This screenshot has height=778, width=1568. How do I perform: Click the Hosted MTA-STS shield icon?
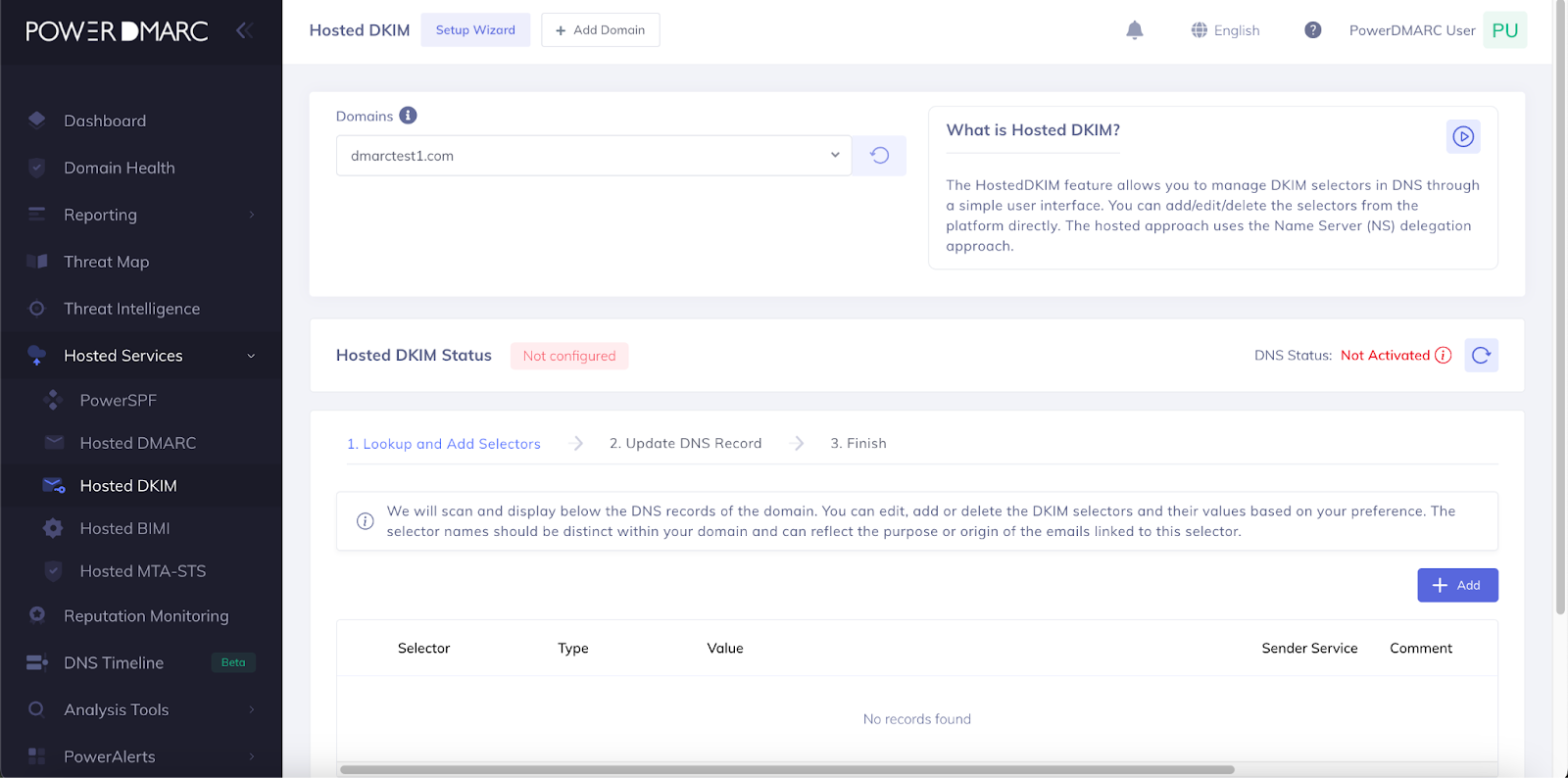(x=54, y=571)
